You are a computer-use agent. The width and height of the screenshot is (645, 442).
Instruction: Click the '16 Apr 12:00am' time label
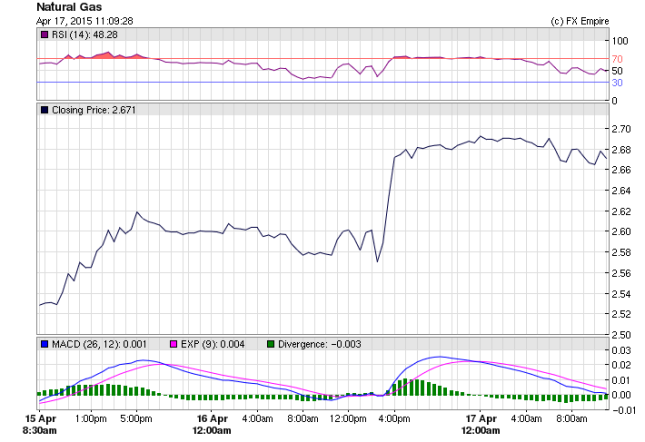(212, 424)
